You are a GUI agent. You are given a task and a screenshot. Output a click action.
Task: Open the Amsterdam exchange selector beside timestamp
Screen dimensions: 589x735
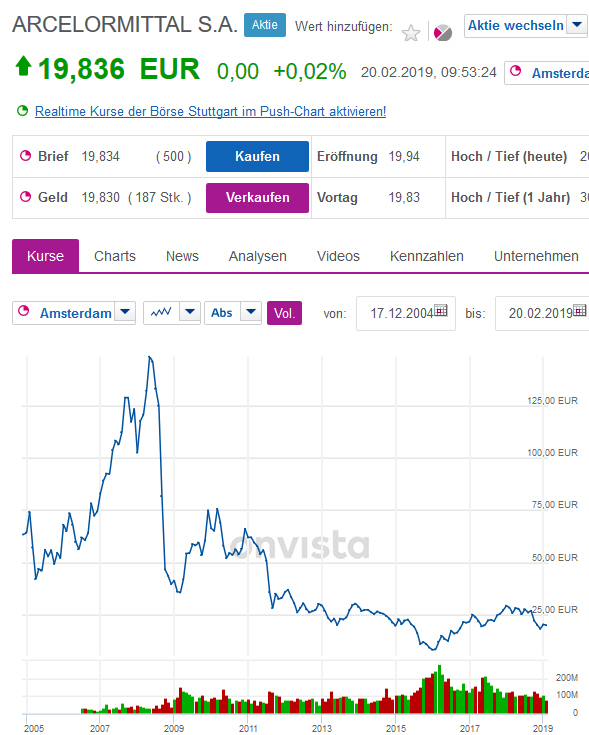click(547, 73)
